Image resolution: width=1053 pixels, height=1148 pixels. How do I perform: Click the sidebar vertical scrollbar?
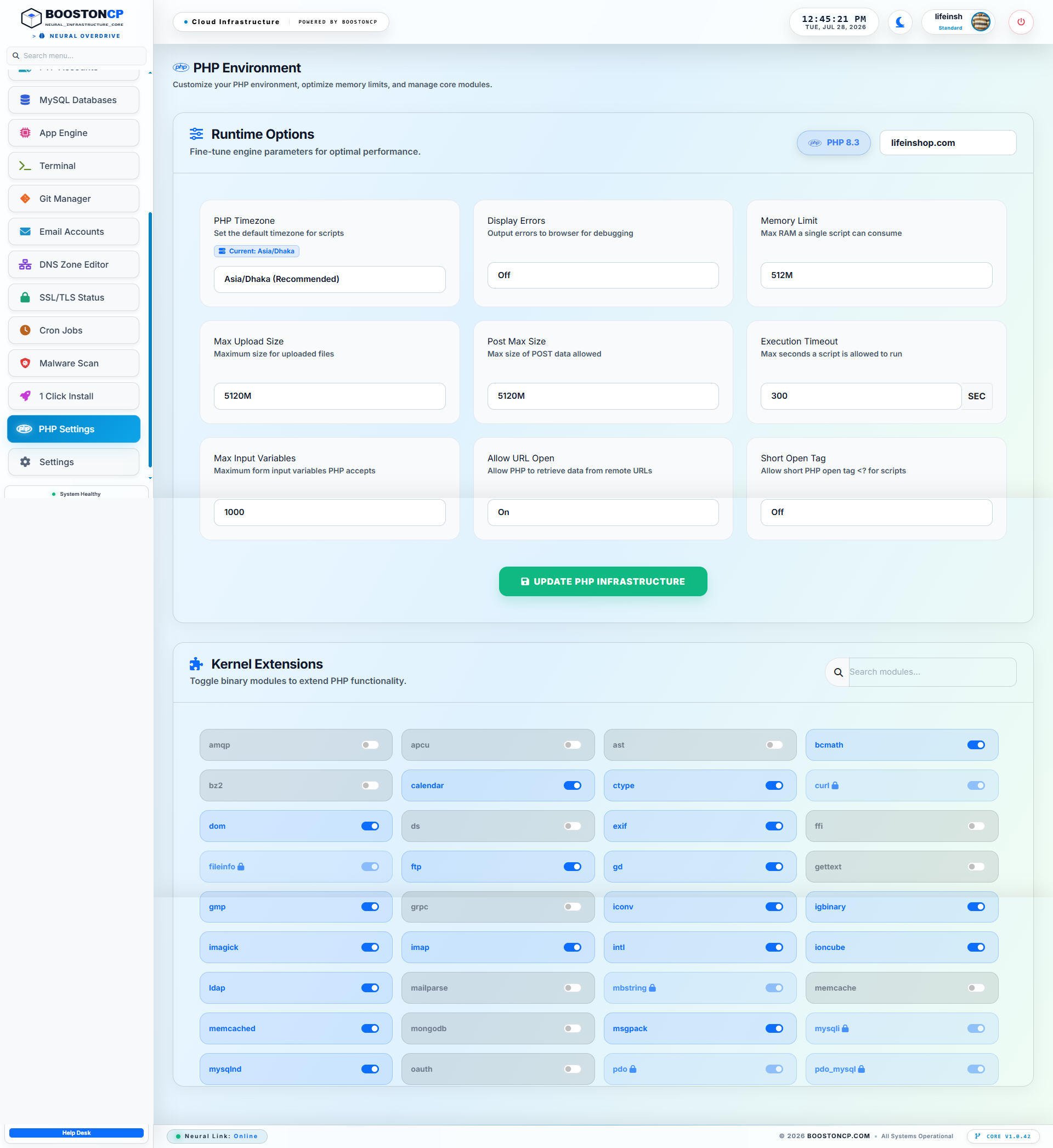click(x=150, y=340)
